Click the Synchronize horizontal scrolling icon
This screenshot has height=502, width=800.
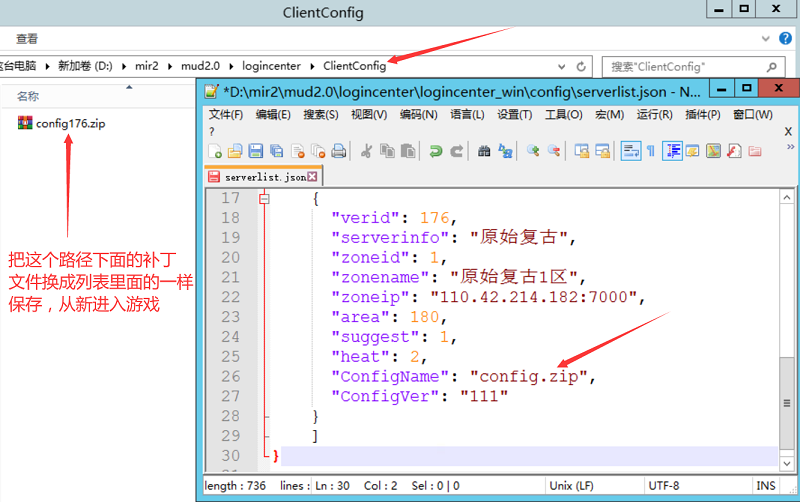pos(603,151)
